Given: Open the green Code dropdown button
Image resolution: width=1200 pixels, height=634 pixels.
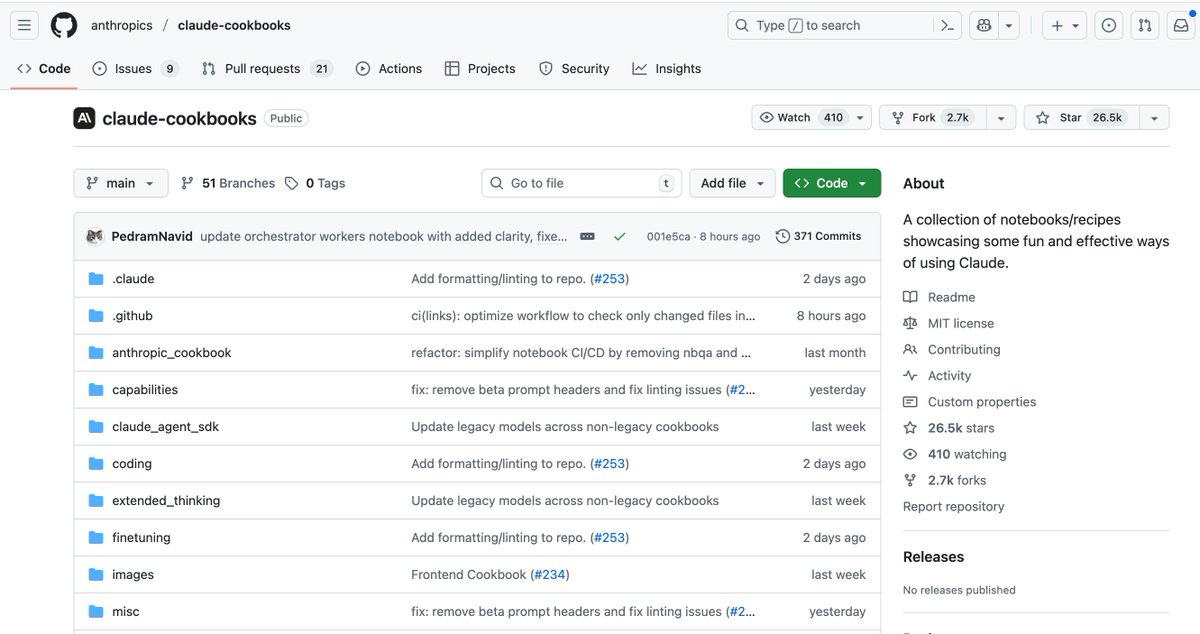Looking at the screenshot, I should (832, 183).
